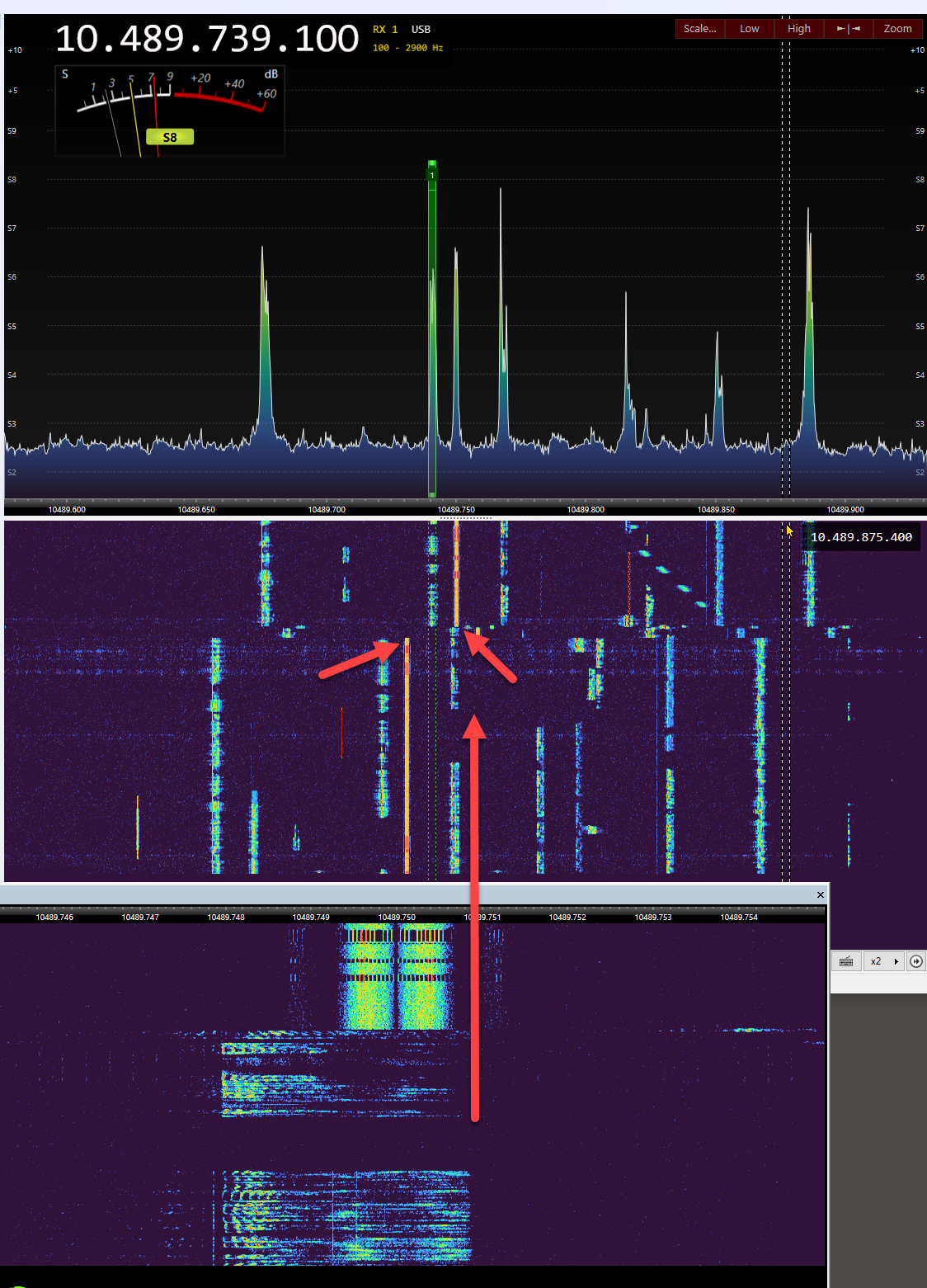Click the 10489.750 label on main frequency axis
Screen dimensions: 927x1288
point(456,510)
